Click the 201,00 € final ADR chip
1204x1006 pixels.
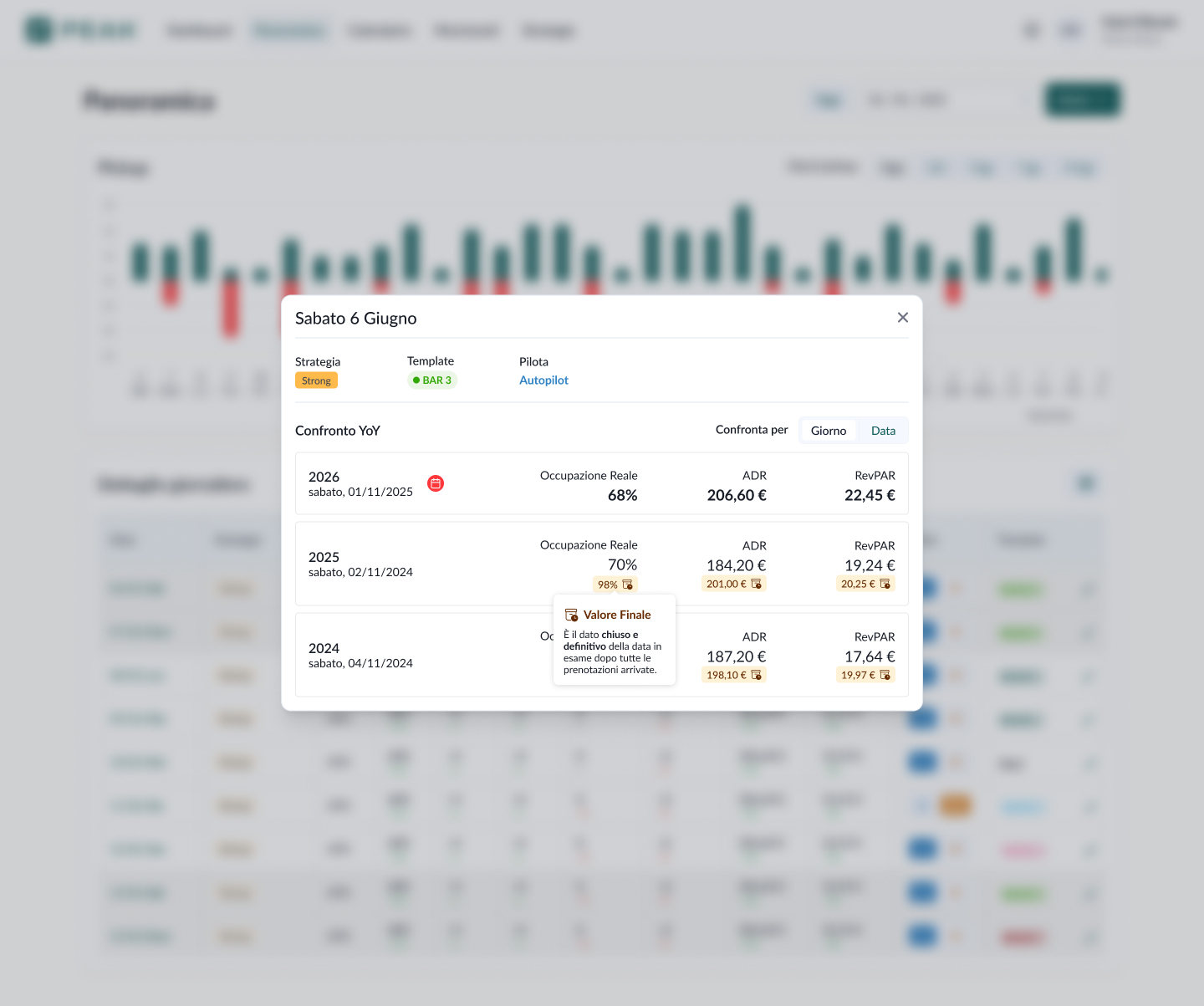click(734, 584)
